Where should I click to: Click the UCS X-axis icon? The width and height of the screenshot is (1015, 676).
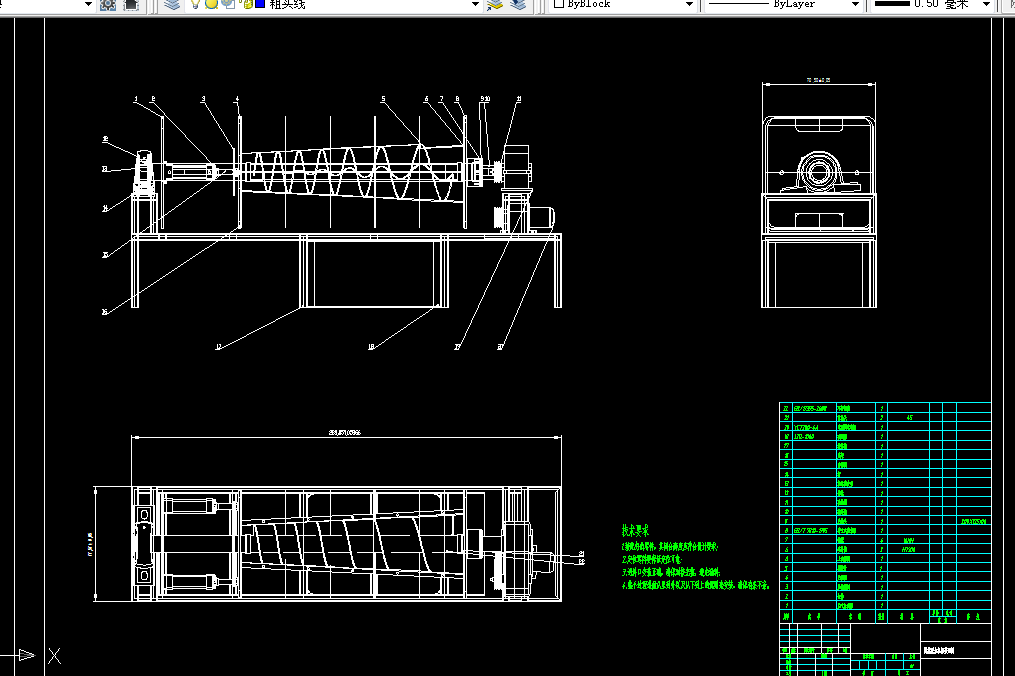pyautogui.click(x=54, y=656)
